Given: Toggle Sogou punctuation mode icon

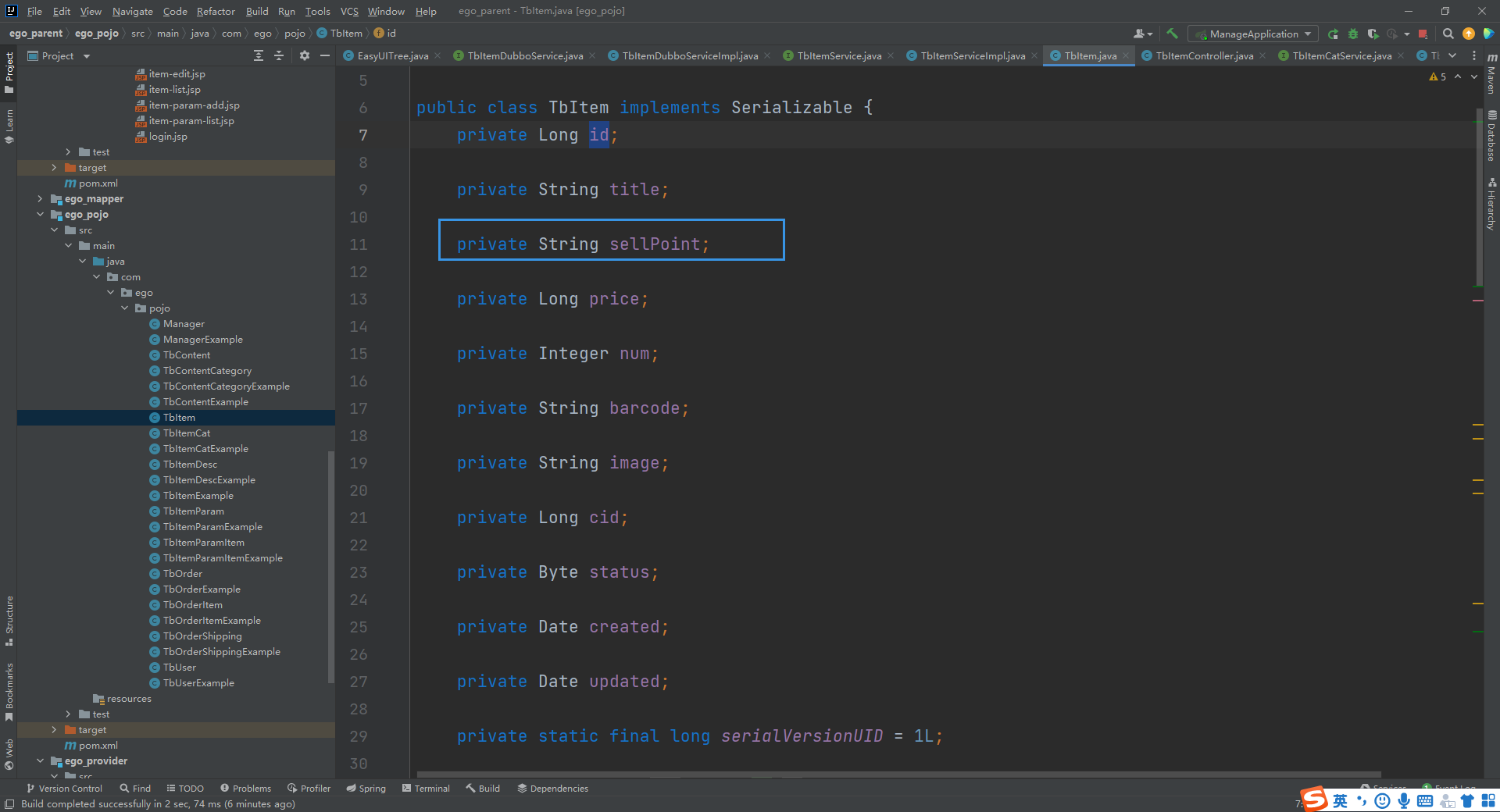Looking at the screenshot, I should pos(1362,800).
